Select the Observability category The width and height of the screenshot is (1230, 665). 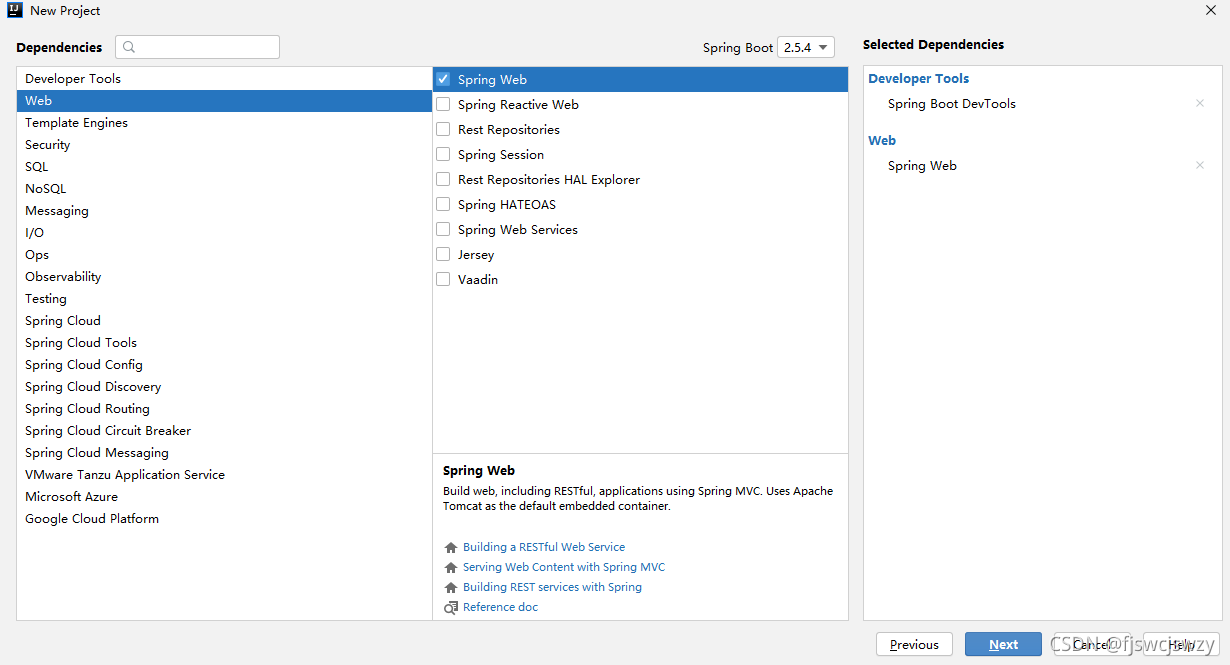(x=224, y=276)
